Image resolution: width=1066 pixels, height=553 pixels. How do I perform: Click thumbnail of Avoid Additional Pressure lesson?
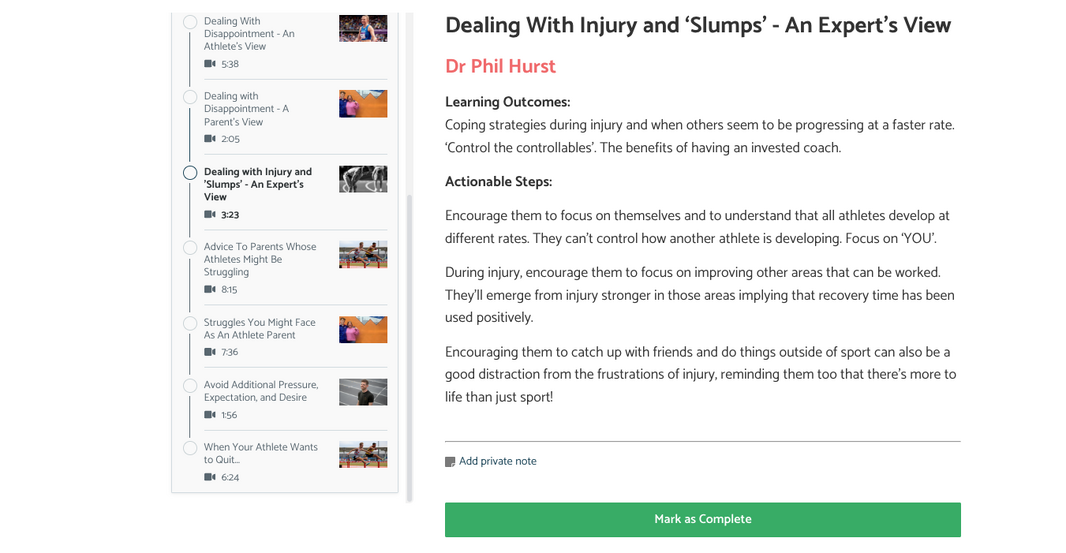click(363, 391)
